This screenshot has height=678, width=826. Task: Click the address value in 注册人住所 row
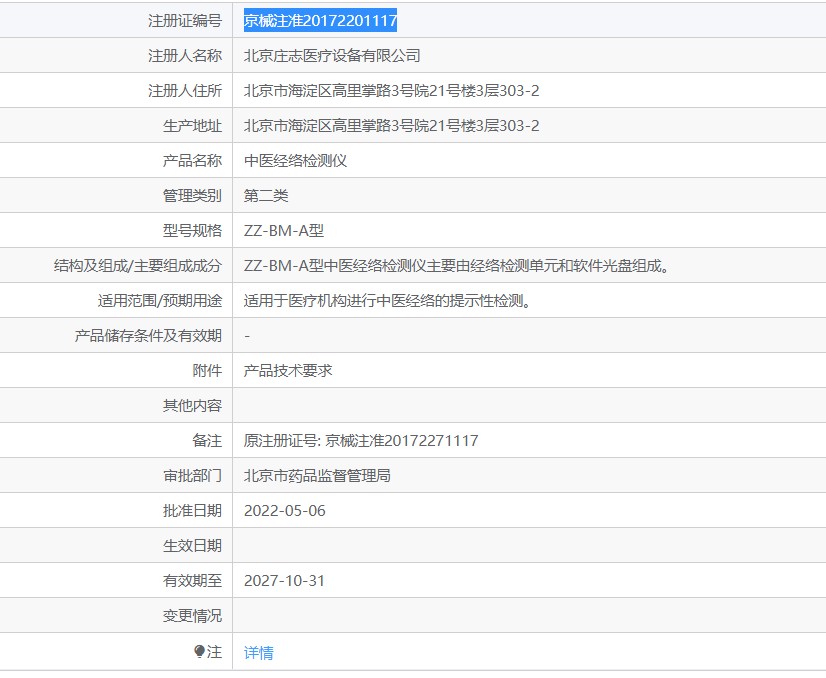(x=391, y=91)
